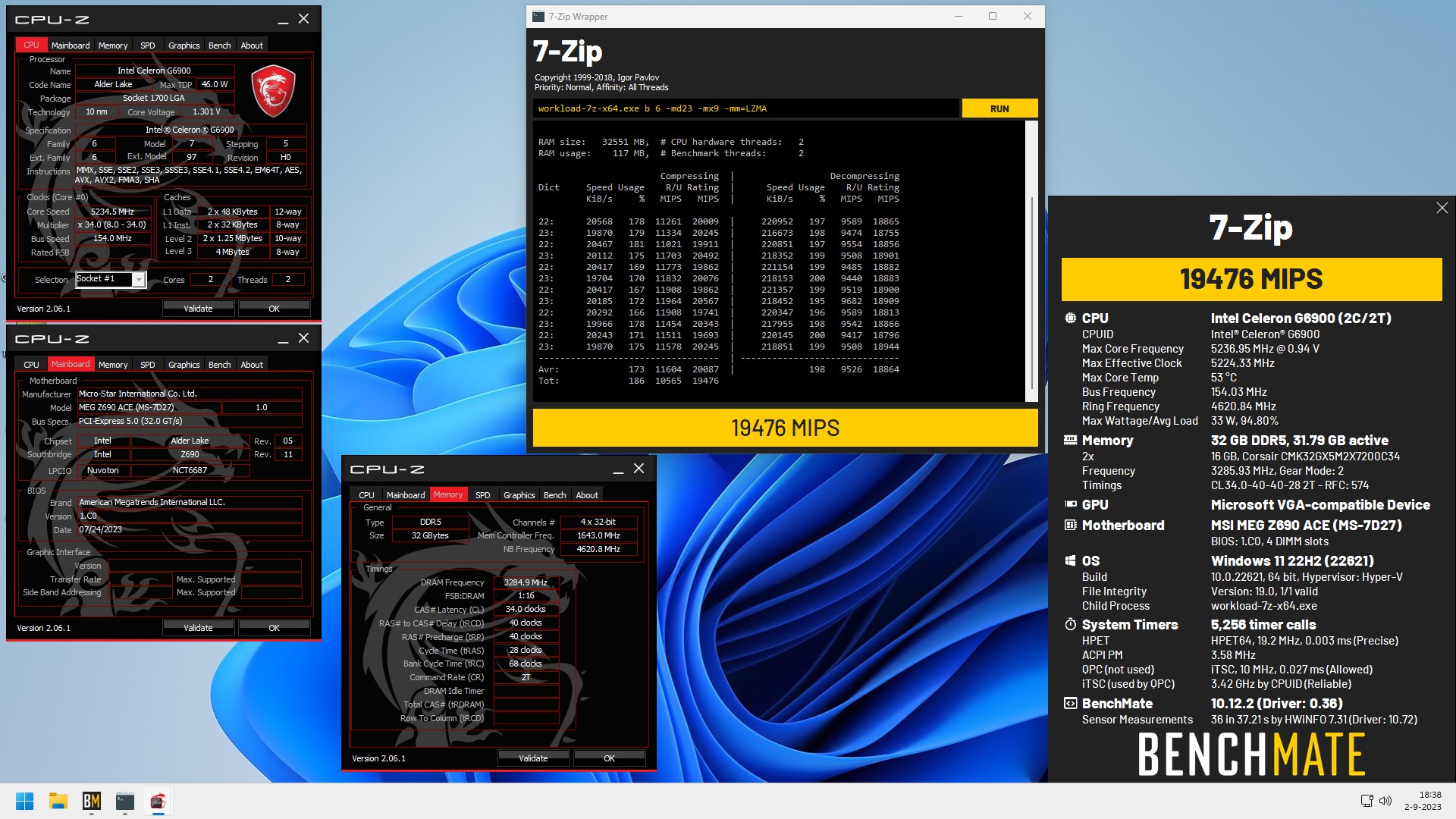Click the 7-Zip Wrapper title bar icon
The image size is (1456, 819).
tap(538, 16)
